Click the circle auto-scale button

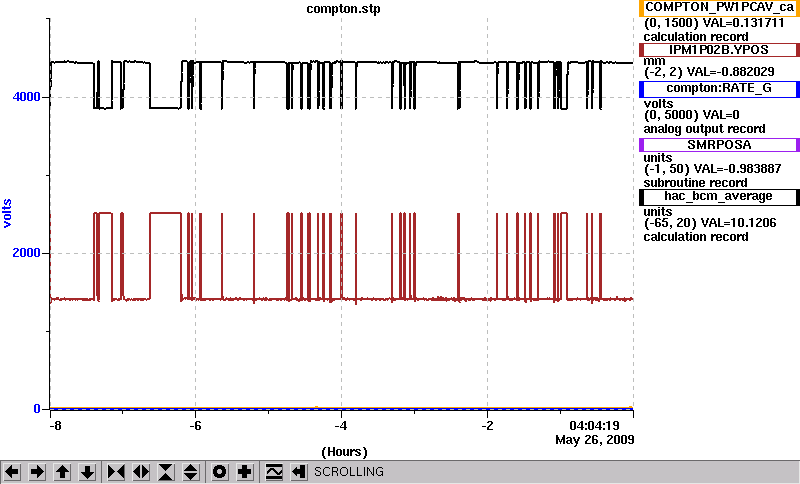[x=219, y=472]
